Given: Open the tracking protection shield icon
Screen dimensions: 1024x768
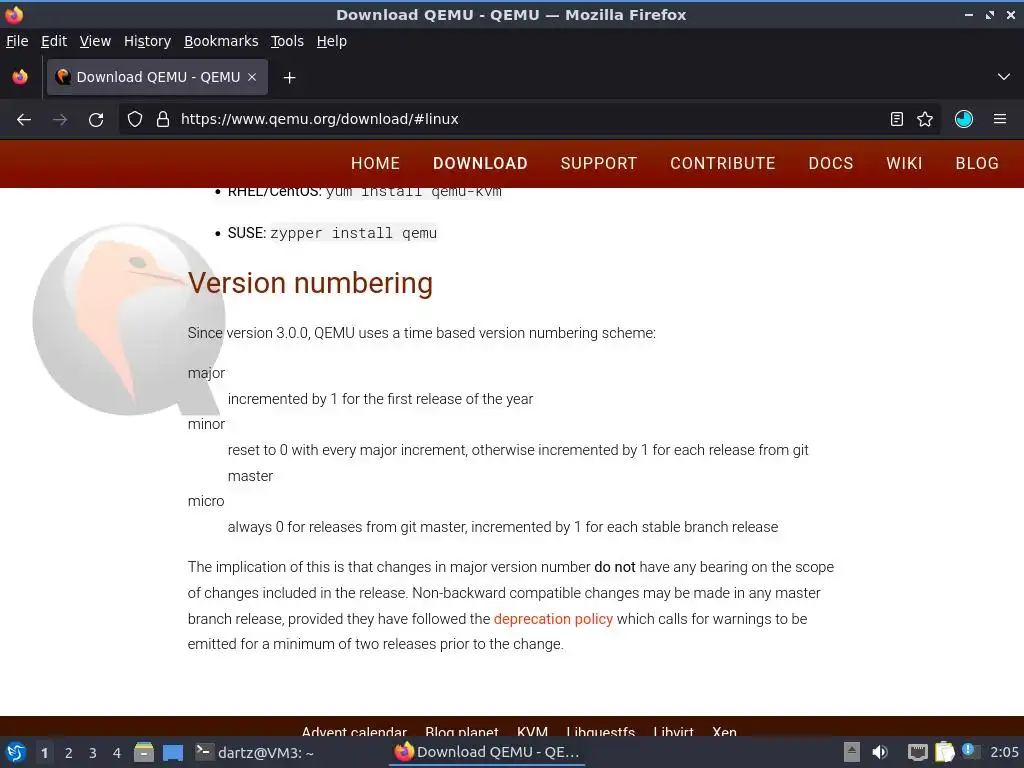Looking at the screenshot, I should pos(135,119).
